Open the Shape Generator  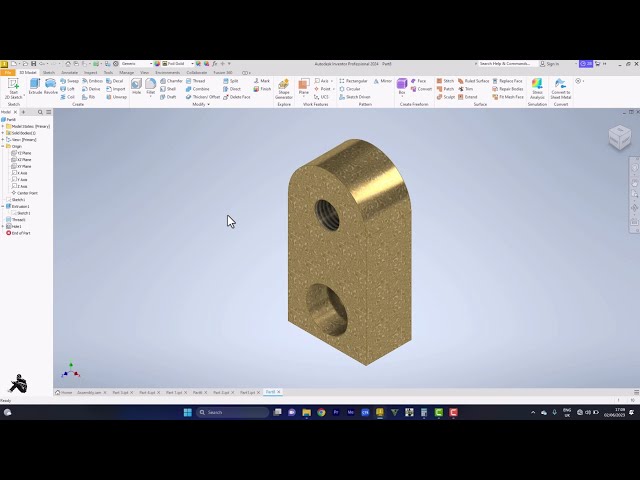pos(284,89)
